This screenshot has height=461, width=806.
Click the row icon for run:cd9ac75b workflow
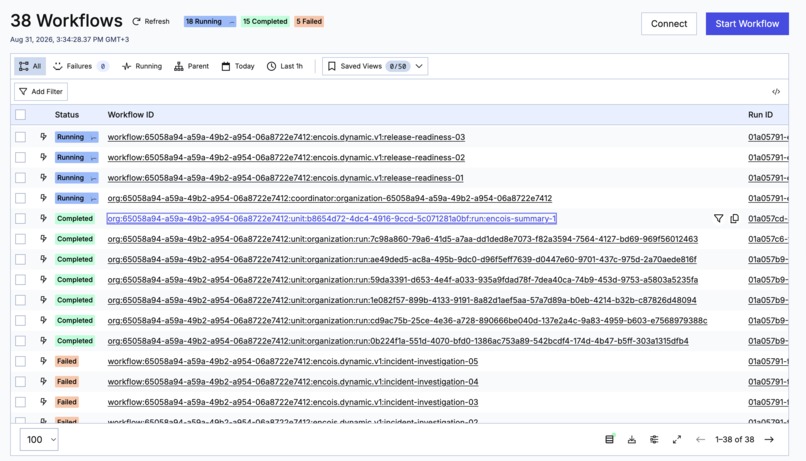click(x=43, y=320)
